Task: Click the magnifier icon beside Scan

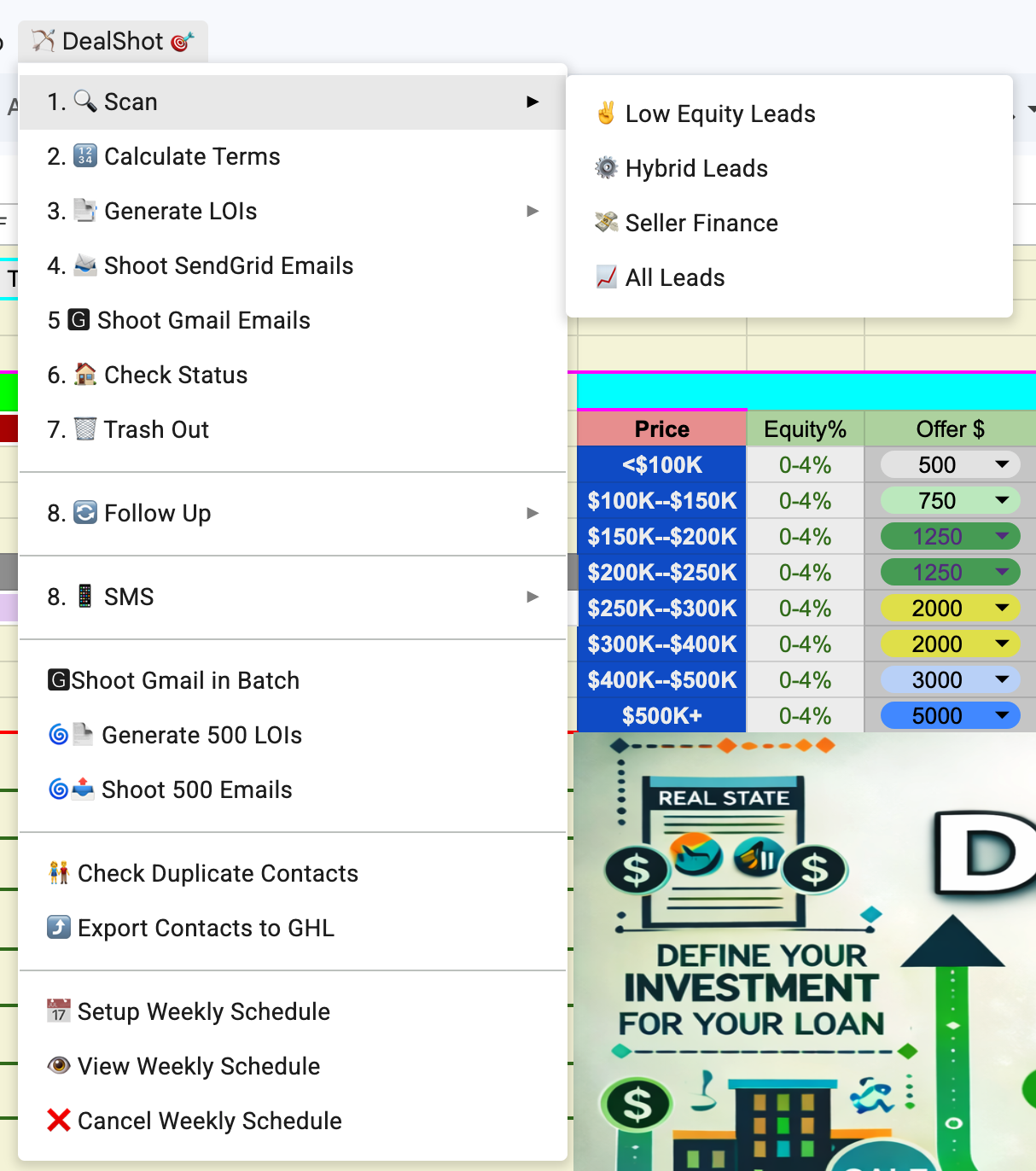Action: point(84,102)
